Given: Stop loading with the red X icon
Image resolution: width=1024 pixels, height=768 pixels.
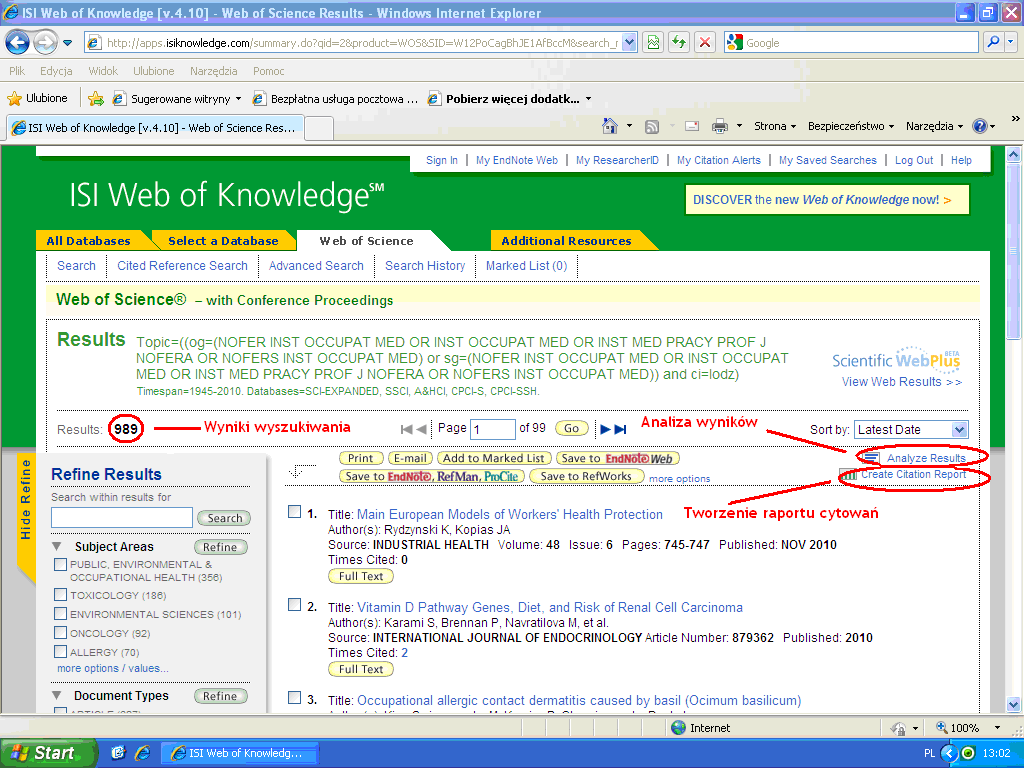Looking at the screenshot, I should click(x=705, y=43).
